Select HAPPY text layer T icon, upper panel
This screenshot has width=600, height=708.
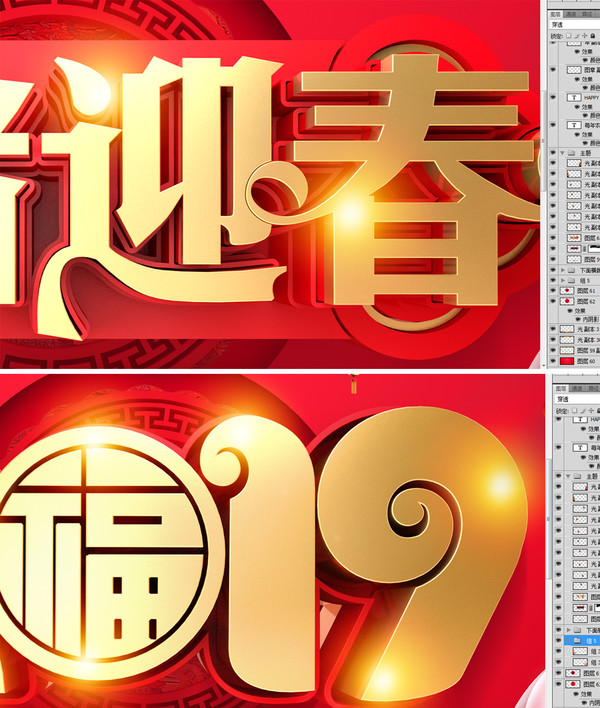click(574, 98)
